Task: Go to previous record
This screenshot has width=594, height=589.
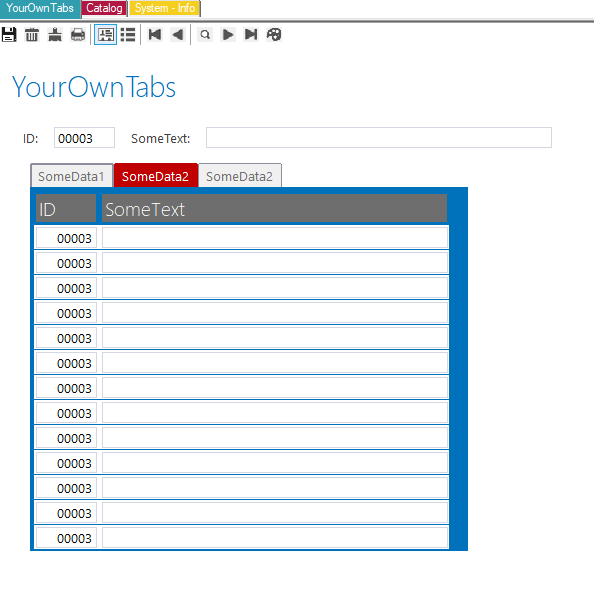Action: [178, 34]
